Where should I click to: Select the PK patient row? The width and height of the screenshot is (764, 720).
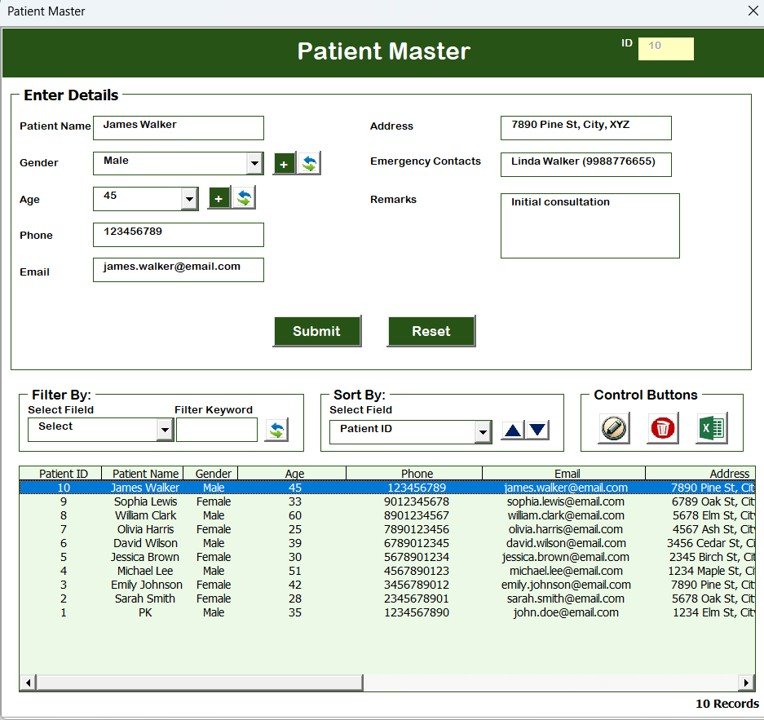coord(387,613)
